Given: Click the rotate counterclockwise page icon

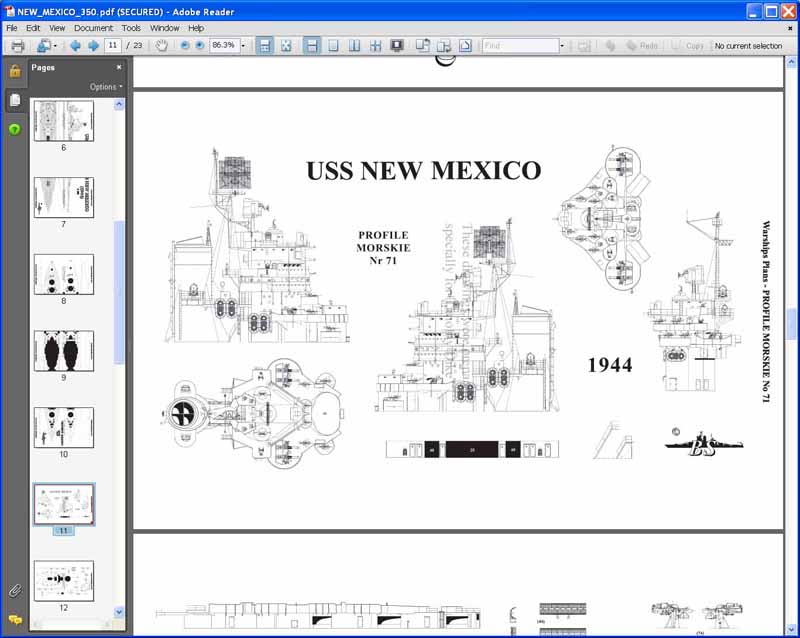Looking at the screenshot, I should click(x=444, y=46).
